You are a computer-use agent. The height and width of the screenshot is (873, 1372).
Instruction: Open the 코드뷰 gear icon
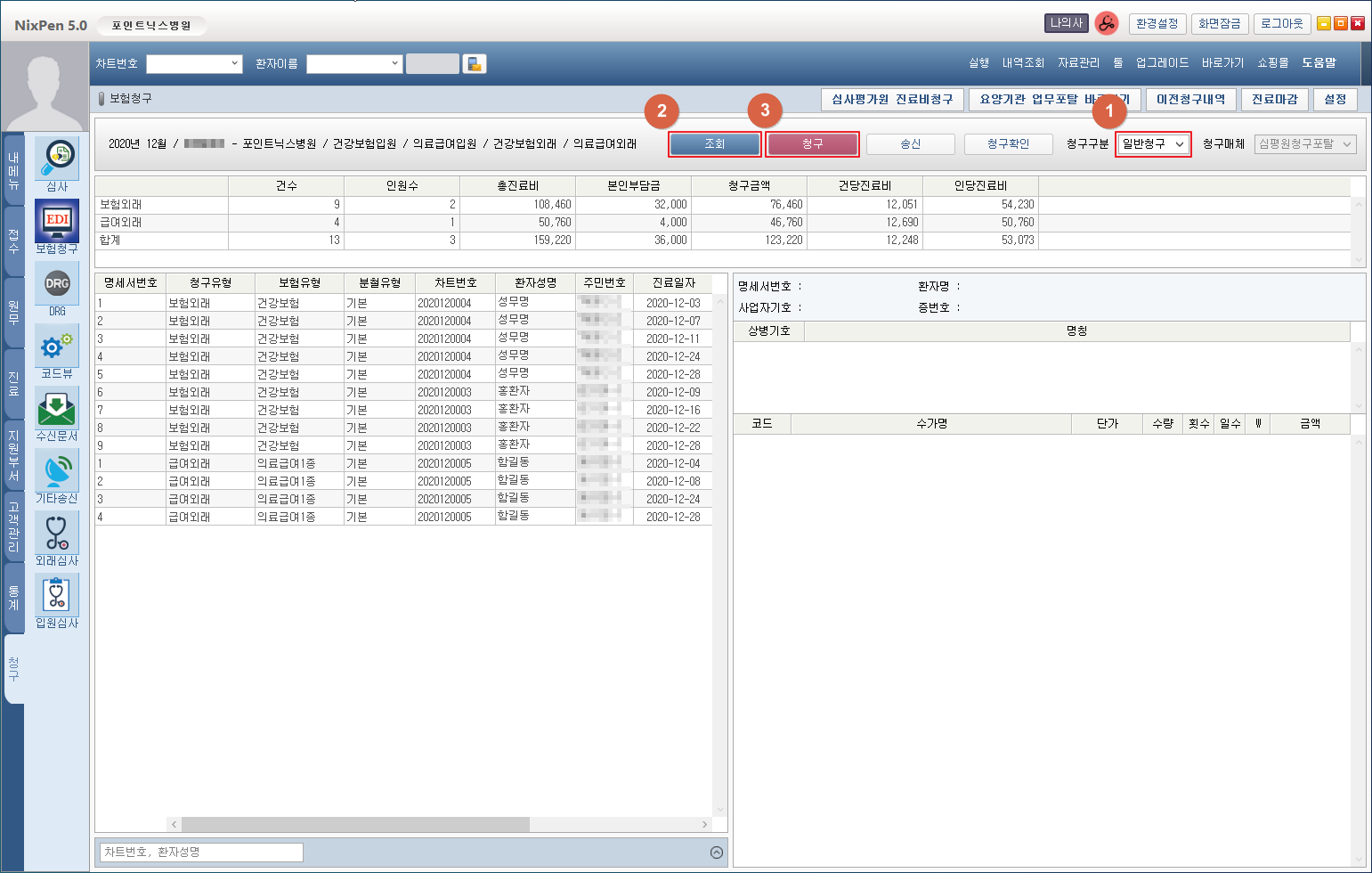57,346
